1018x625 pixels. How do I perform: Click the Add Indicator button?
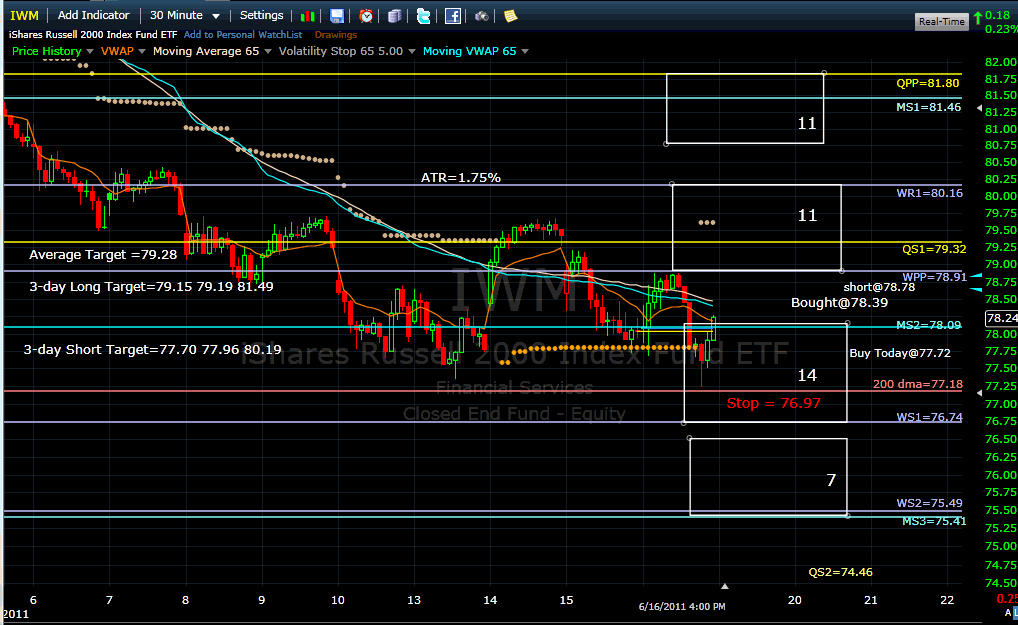pos(93,15)
